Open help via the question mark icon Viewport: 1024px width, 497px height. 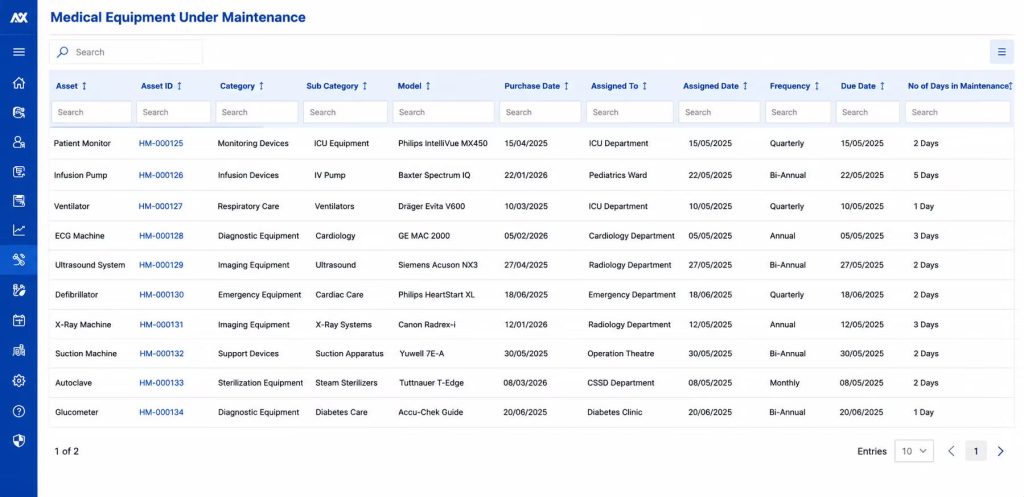tap(19, 411)
